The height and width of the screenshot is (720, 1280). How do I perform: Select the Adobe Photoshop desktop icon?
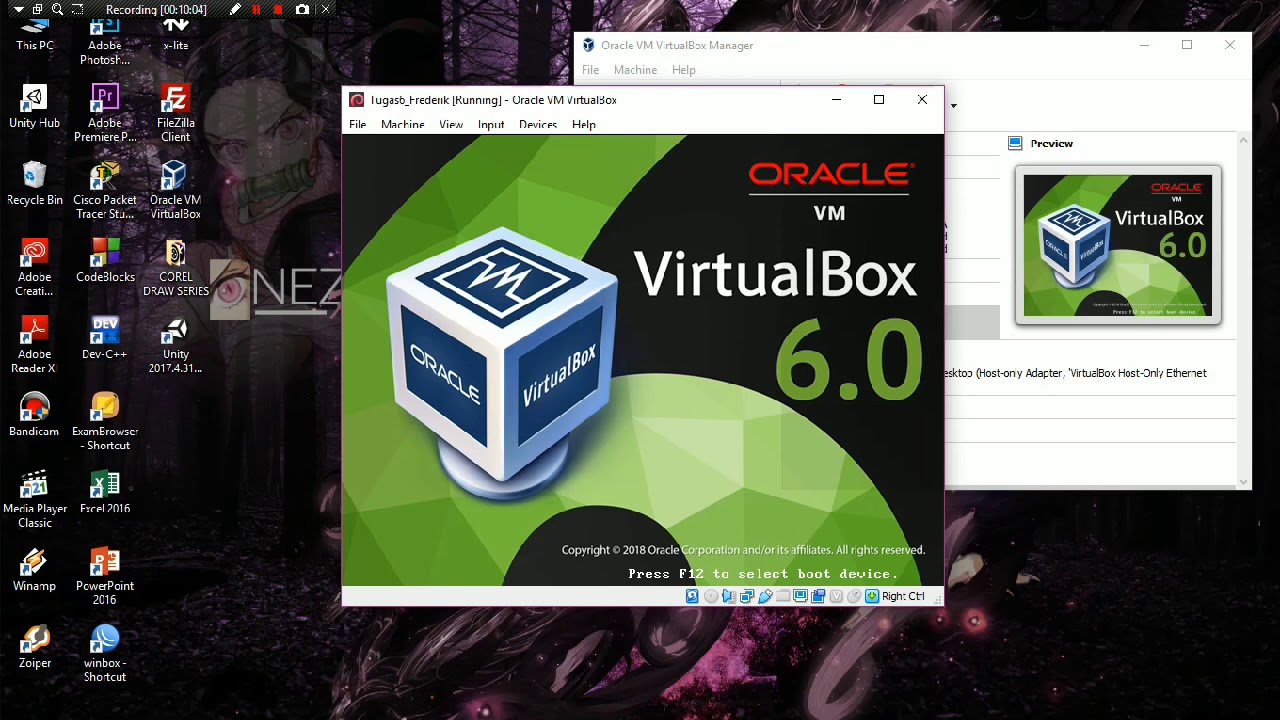104,41
